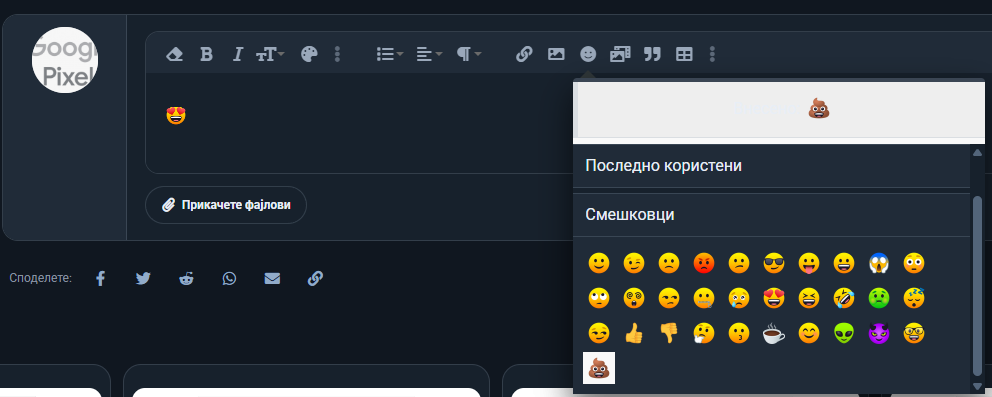Share via the WhatsApp icon
The height and width of the screenshot is (397, 992).
(229, 278)
